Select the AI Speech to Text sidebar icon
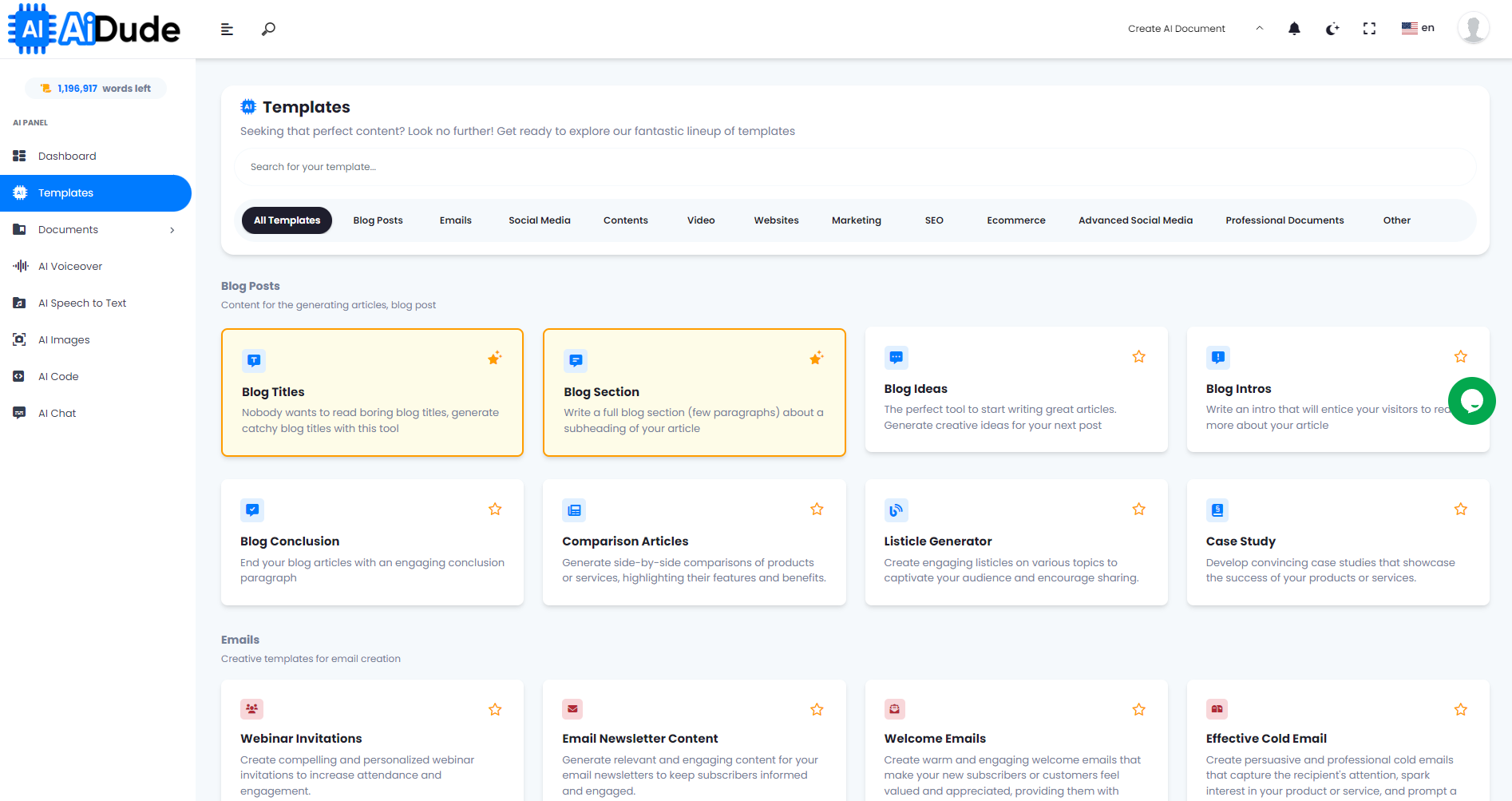Viewport: 1512px width, 801px height. pyautogui.click(x=19, y=303)
